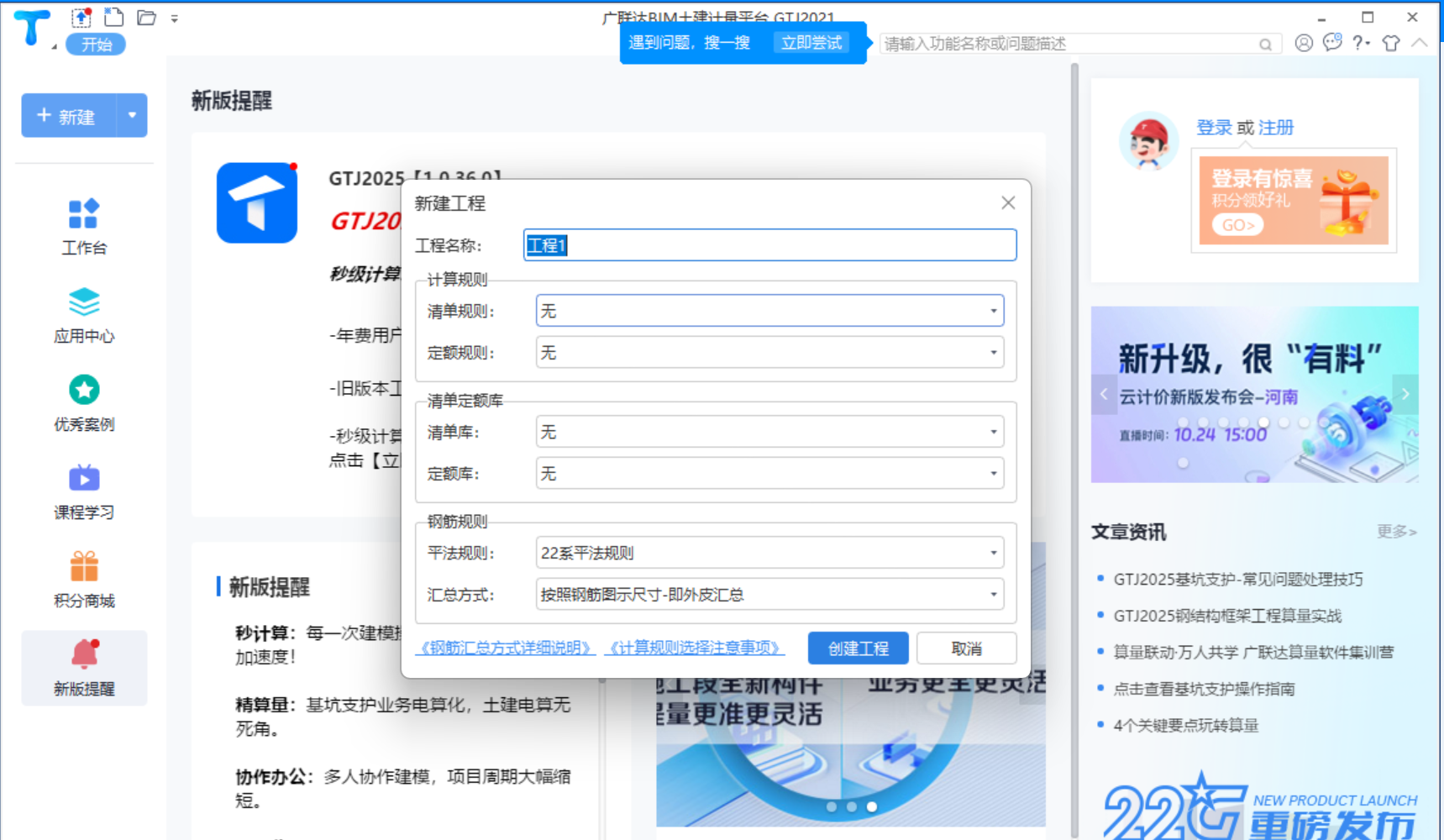This screenshot has height=840, width=1444.
Task: Select the first carousel dot indicator
Action: tap(832, 806)
